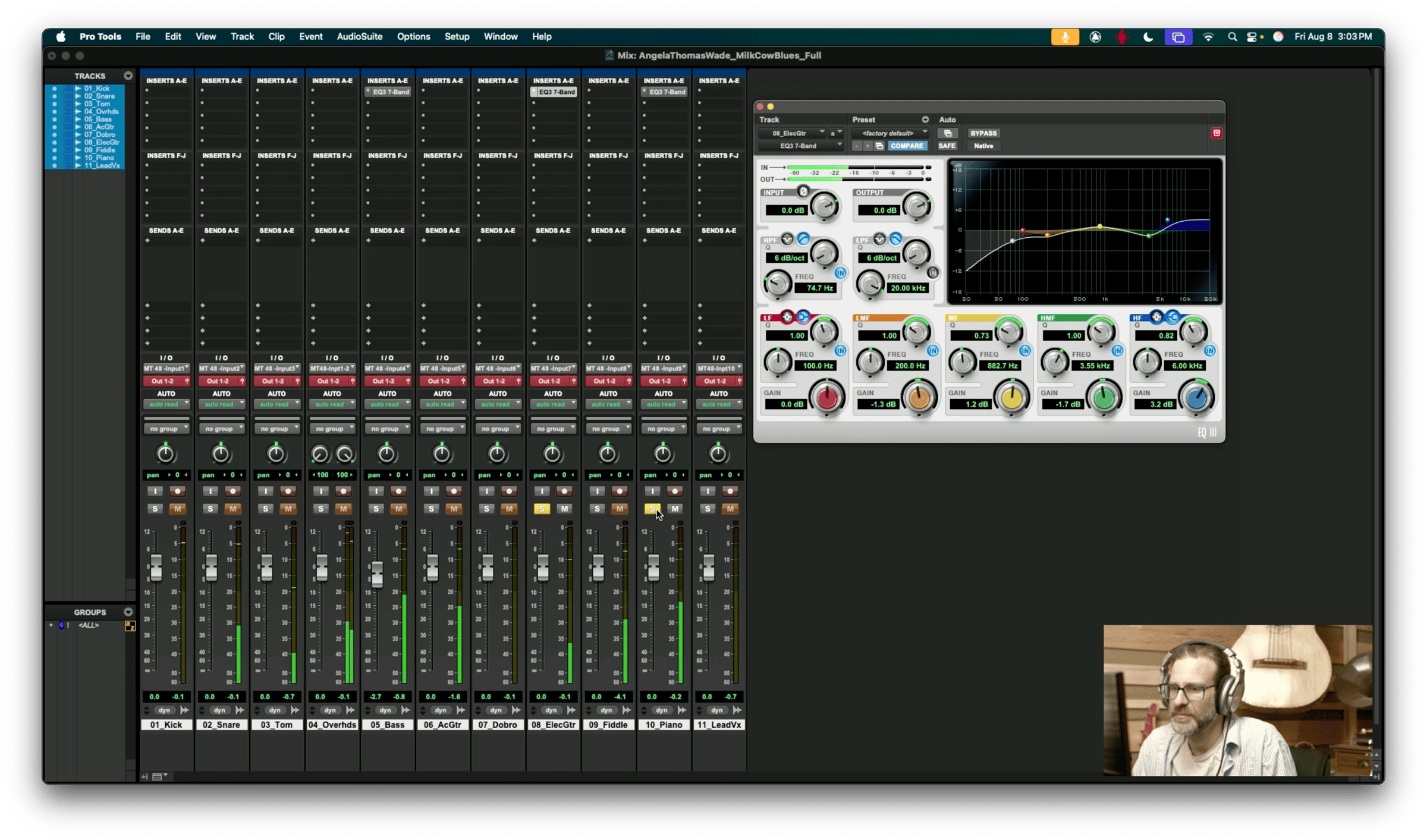
Task: Select HPF high-pass filter type icon
Action: [x=803, y=239]
